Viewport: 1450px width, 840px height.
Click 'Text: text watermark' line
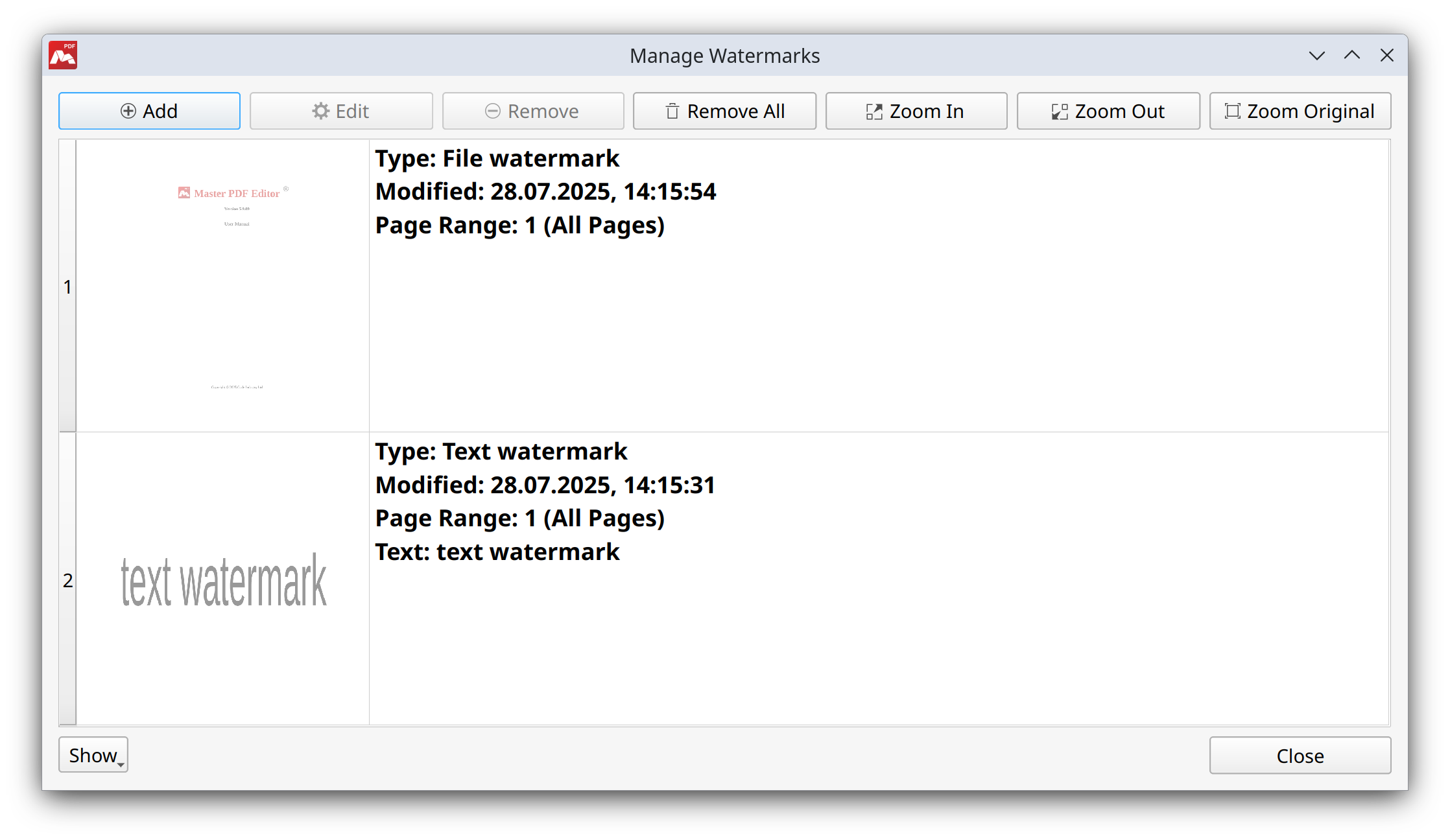click(497, 552)
